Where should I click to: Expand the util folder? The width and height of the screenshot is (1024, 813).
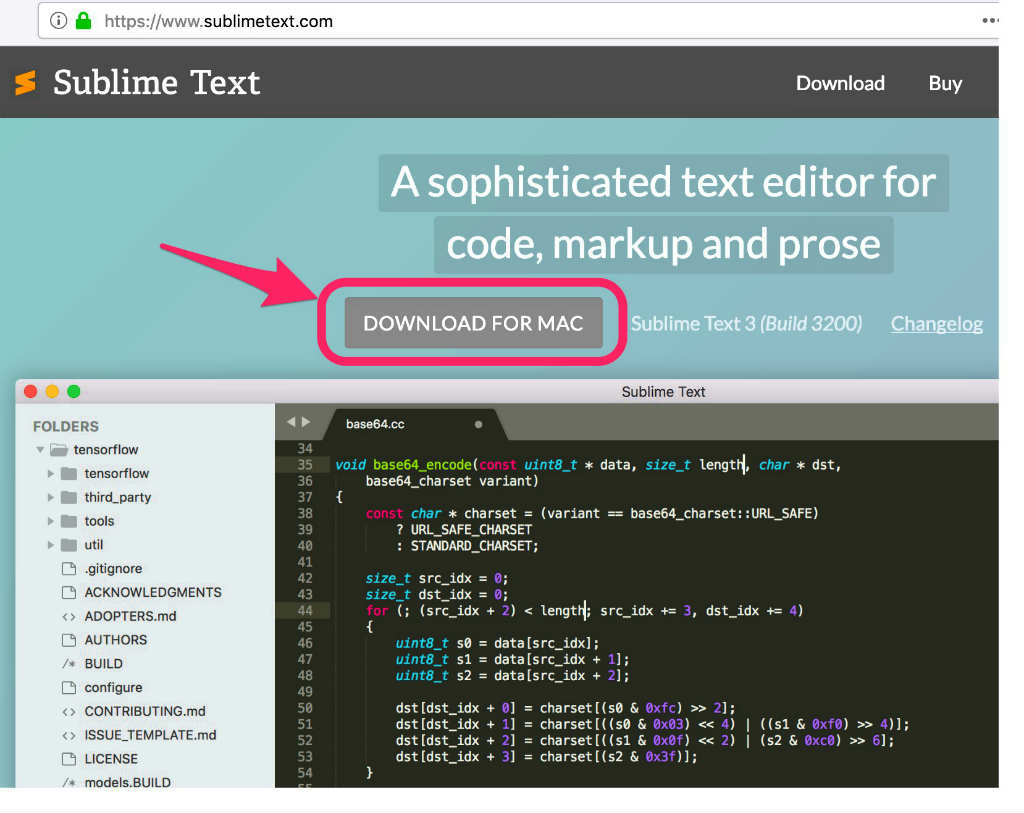[x=51, y=545]
